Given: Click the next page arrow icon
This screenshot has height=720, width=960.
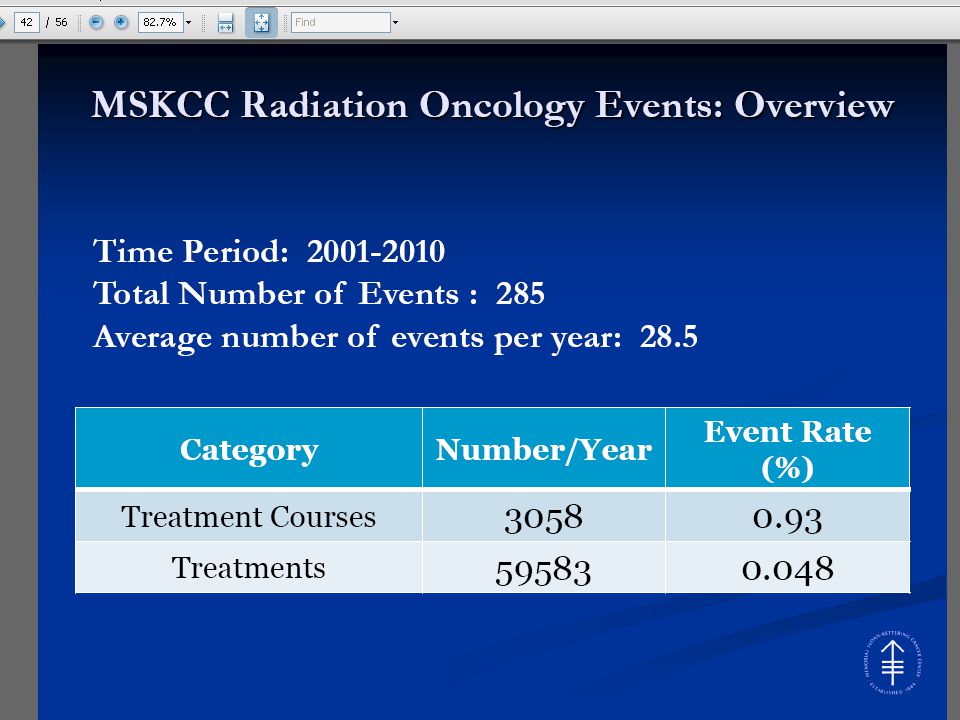Looking at the screenshot, I should pos(3,23).
